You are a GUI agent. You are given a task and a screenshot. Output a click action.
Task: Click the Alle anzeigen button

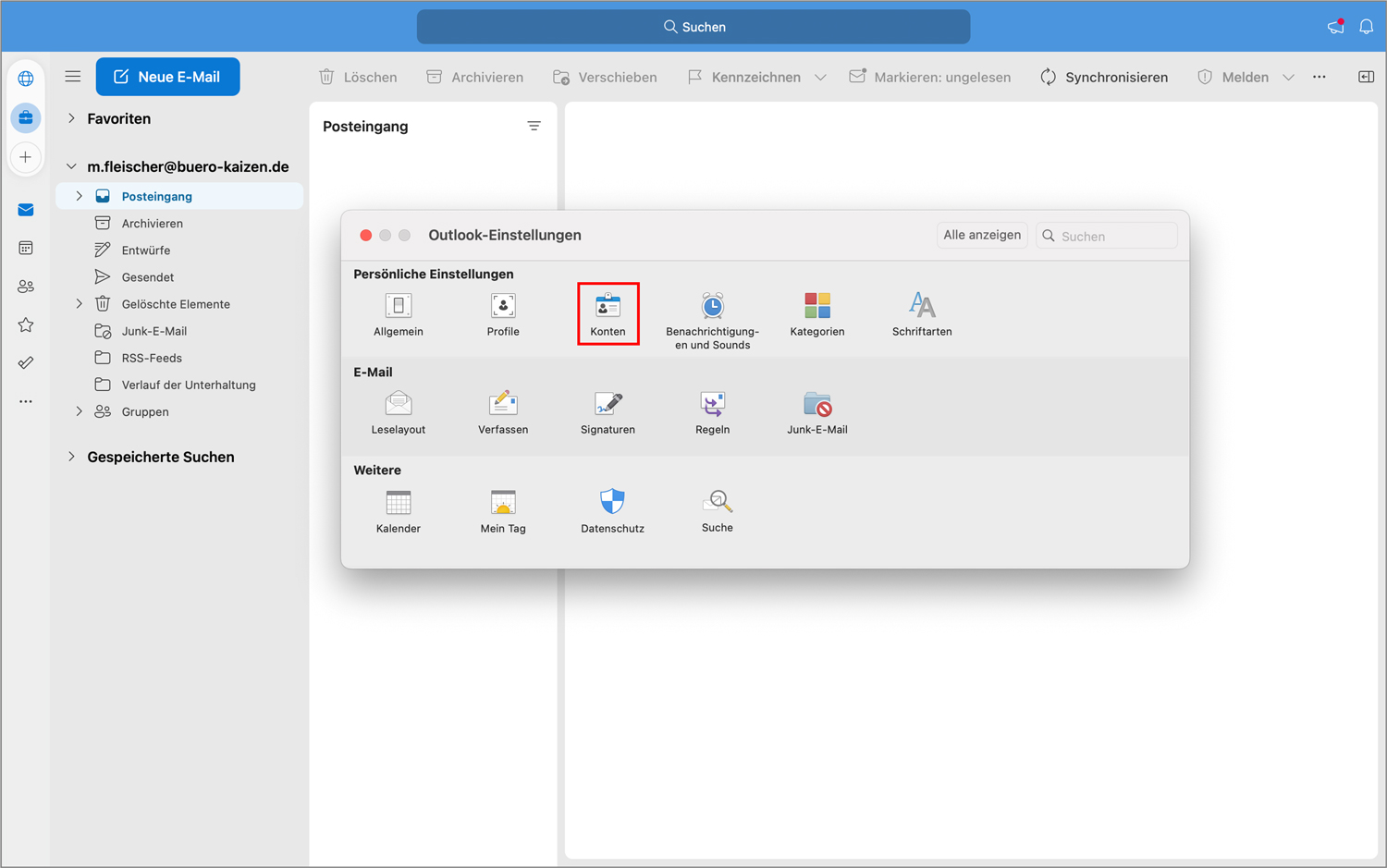tap(981, 235)
